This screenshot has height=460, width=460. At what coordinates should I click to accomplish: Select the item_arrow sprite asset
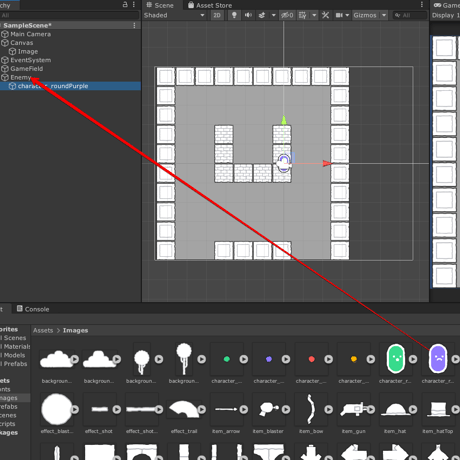pos(226,409)
